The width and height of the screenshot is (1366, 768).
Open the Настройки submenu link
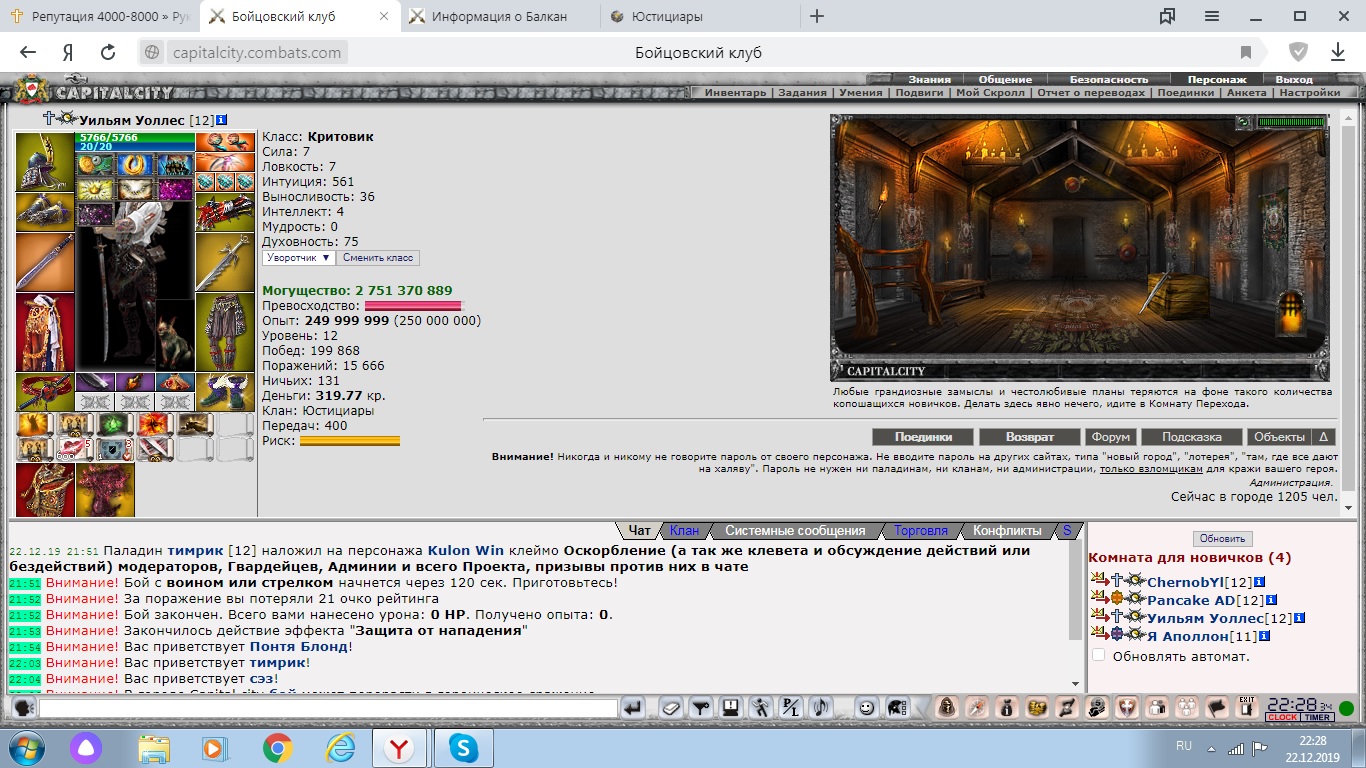(x=1309, y=93)
